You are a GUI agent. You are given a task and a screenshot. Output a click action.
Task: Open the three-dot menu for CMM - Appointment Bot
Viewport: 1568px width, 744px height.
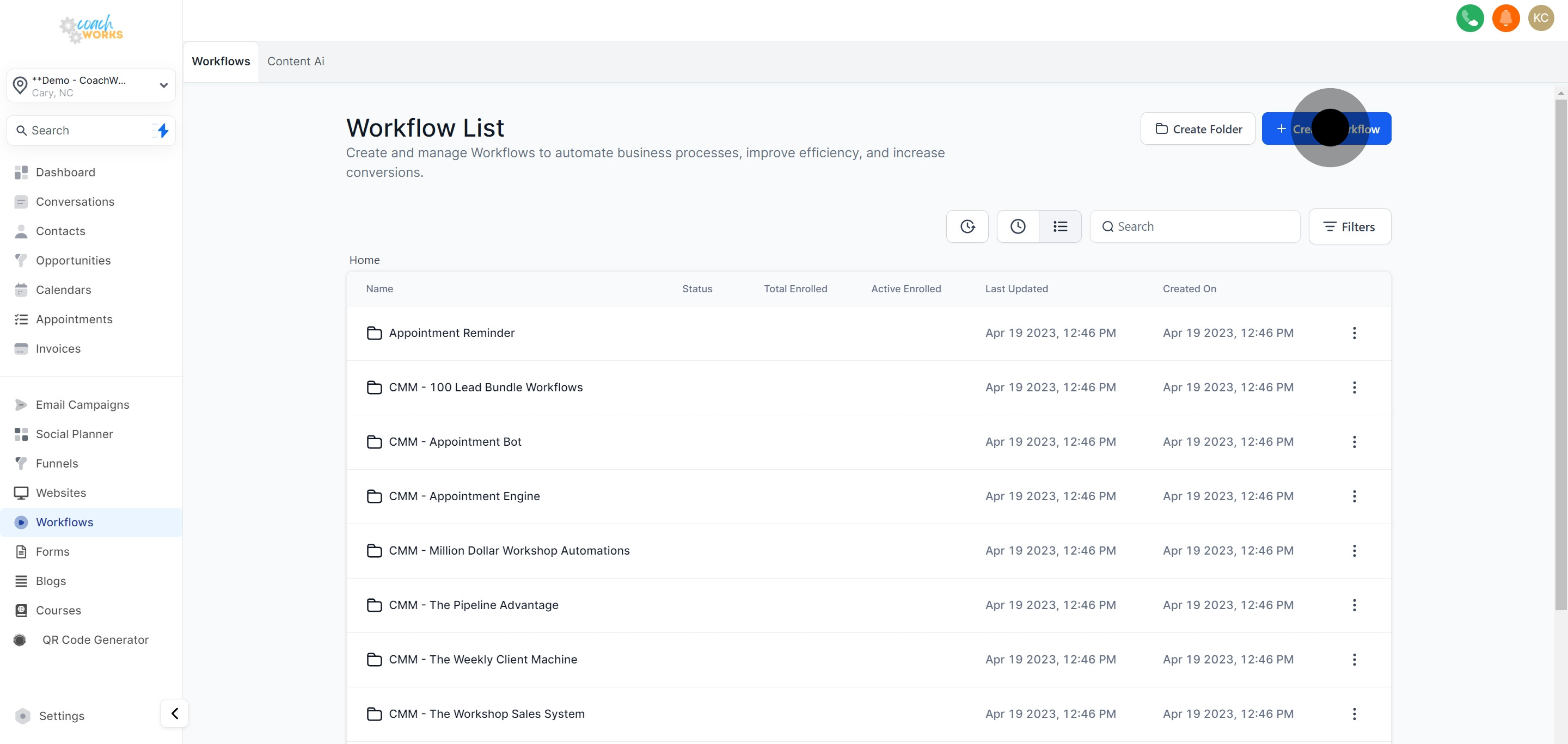(1353, 441)
